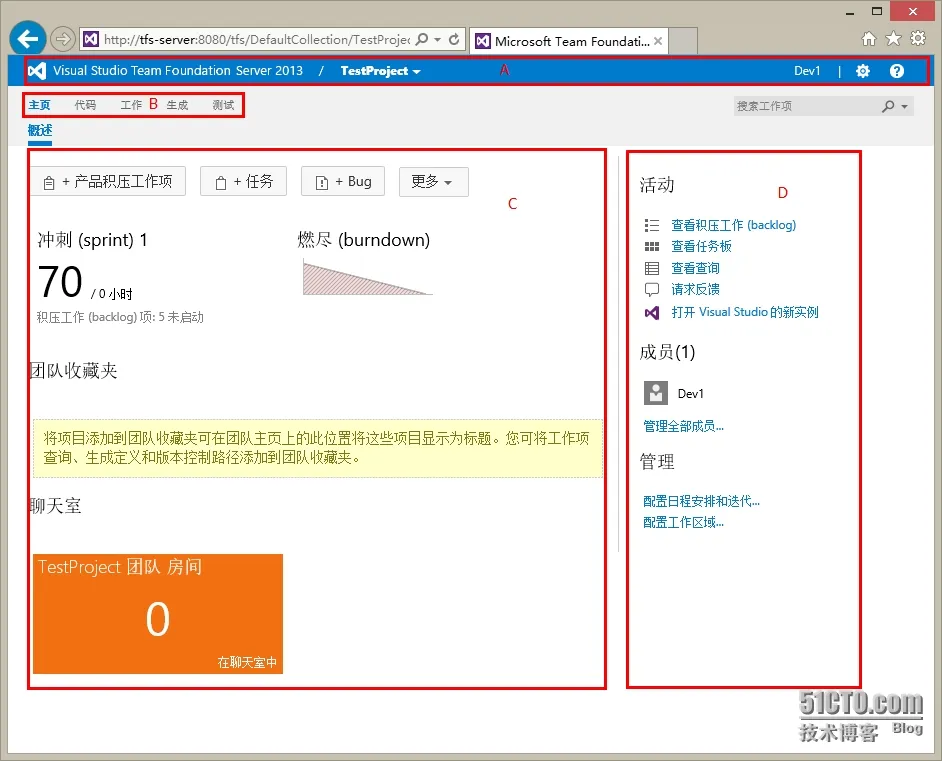942x761 pixels.
Task: Click the + 产品积压工作项 button
Action: 108,181
